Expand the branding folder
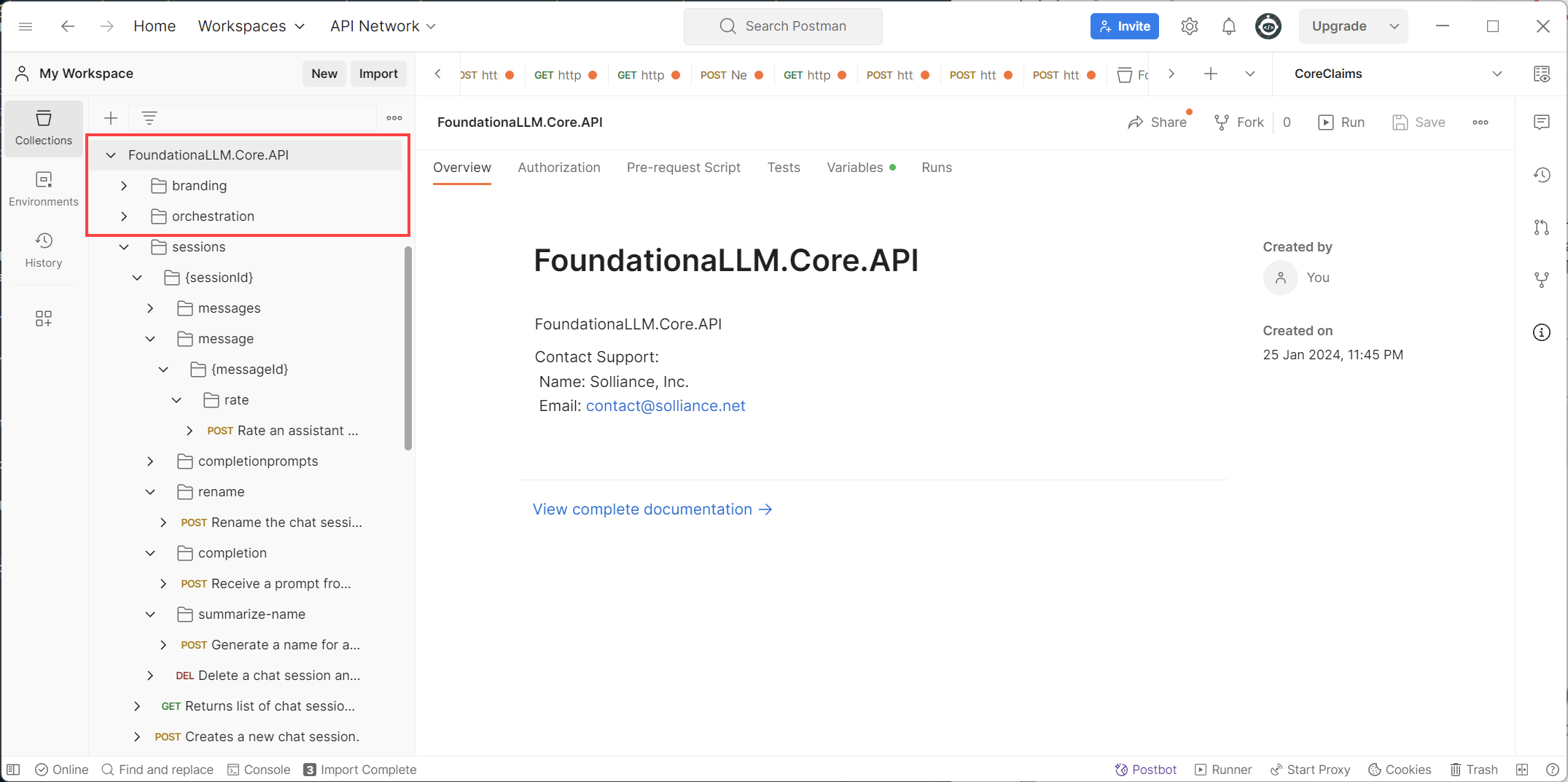Screen dimensions: 1568x782 (124, 186)
